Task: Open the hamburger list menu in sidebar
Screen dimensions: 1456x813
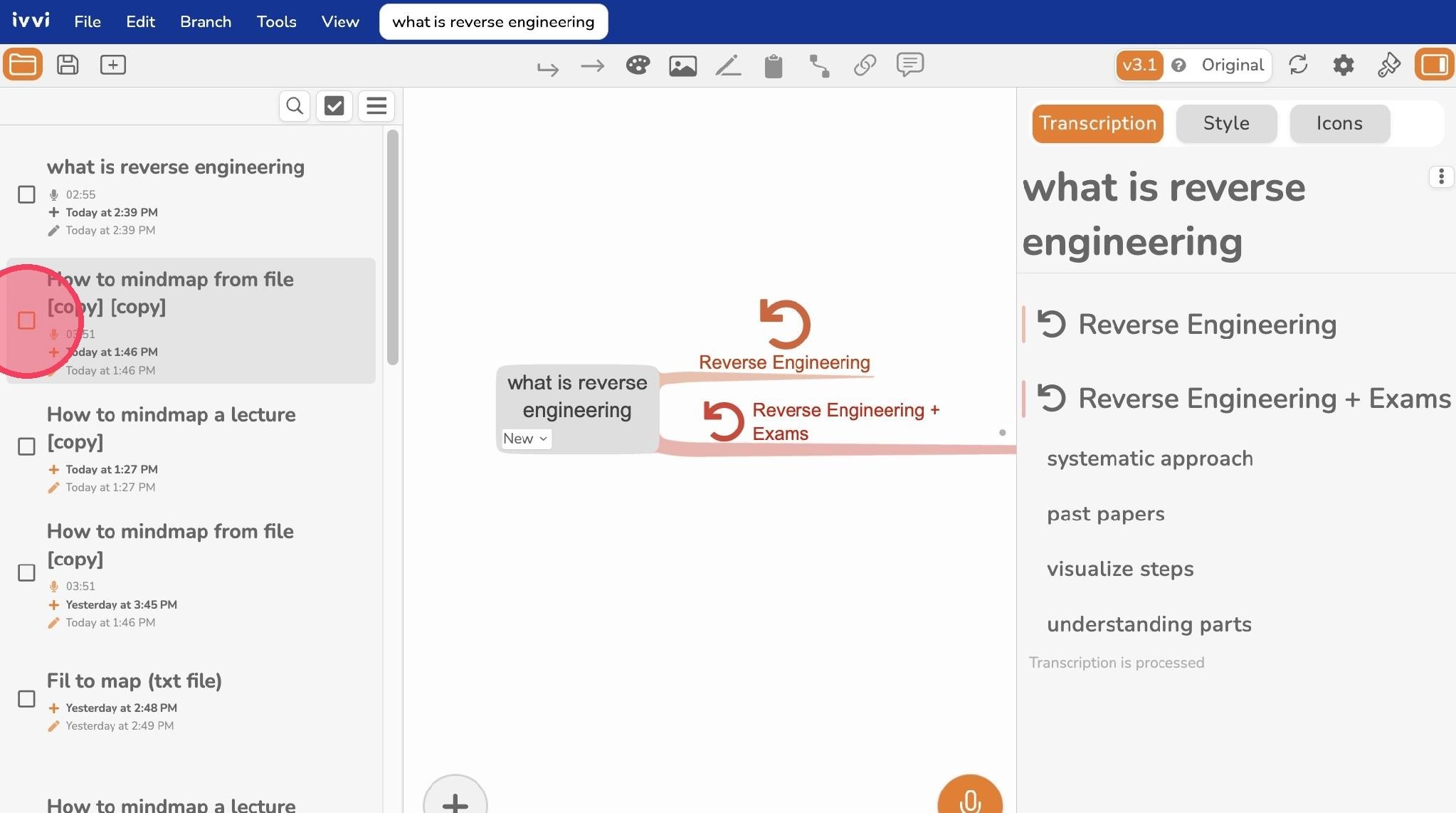Action: tap(376, 106)
